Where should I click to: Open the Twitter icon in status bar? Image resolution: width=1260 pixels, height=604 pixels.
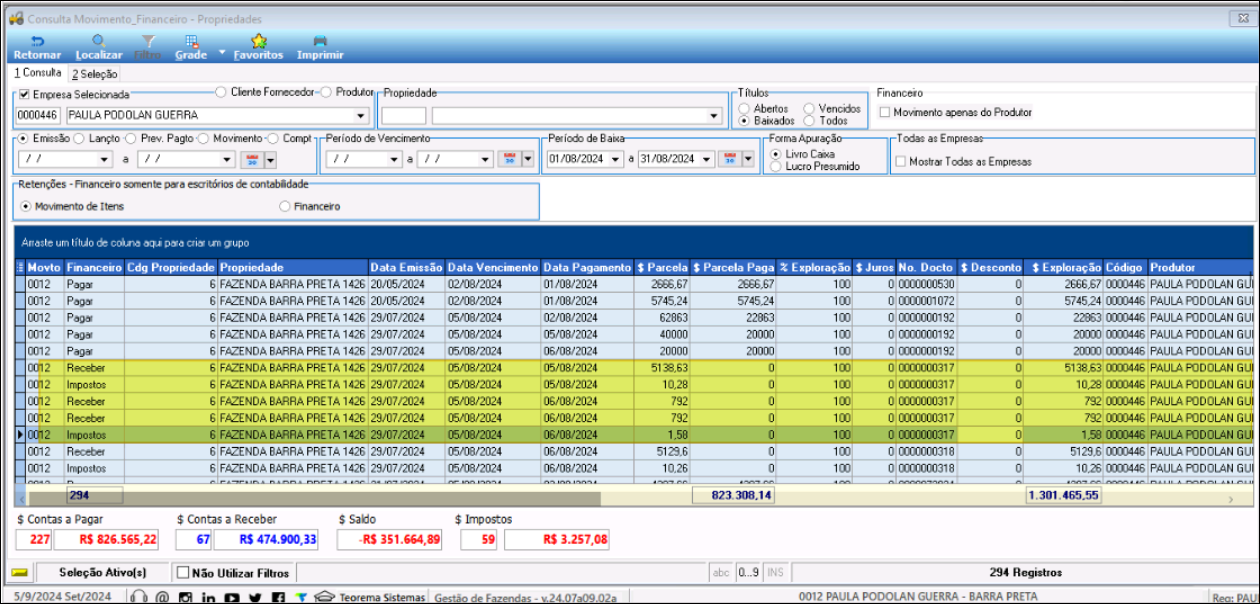[255, 597]
